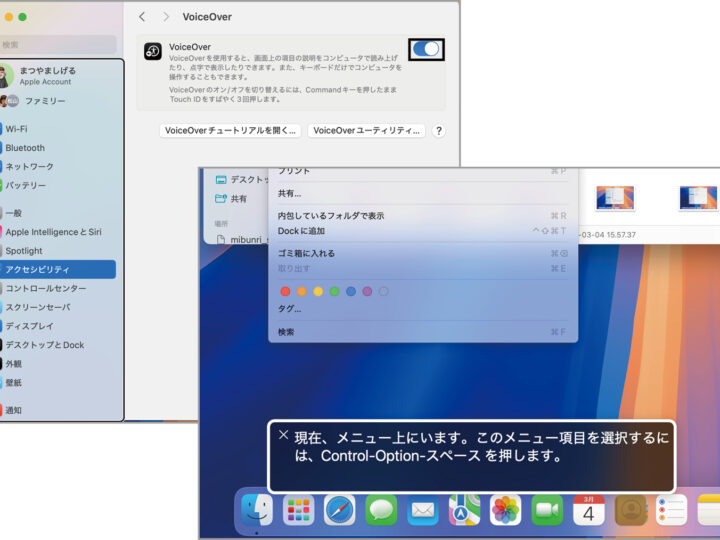Apply the gray tag color
Image resolution: width=720 pixels, height=540 pixels.
click(x=383, y=291)
